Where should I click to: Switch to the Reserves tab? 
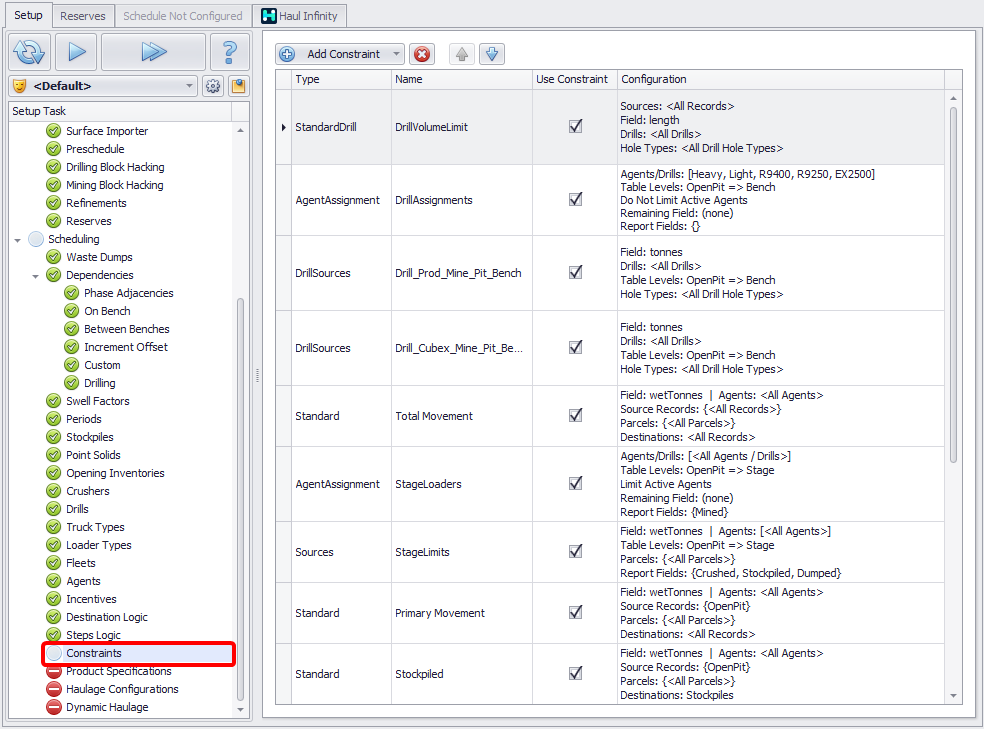click(82, 16)
